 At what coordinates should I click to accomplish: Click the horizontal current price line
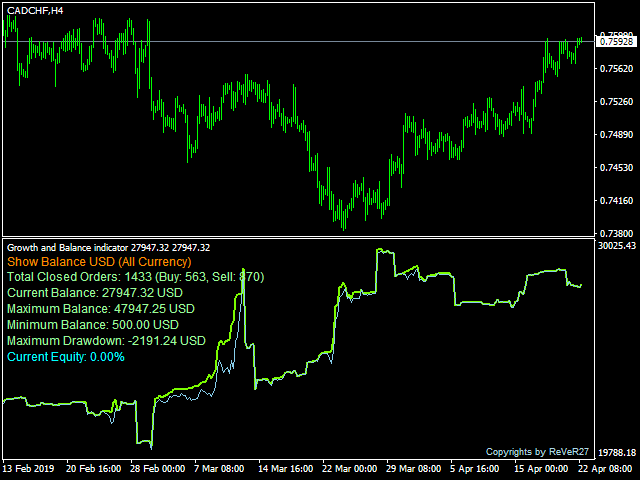click(298, 42)
